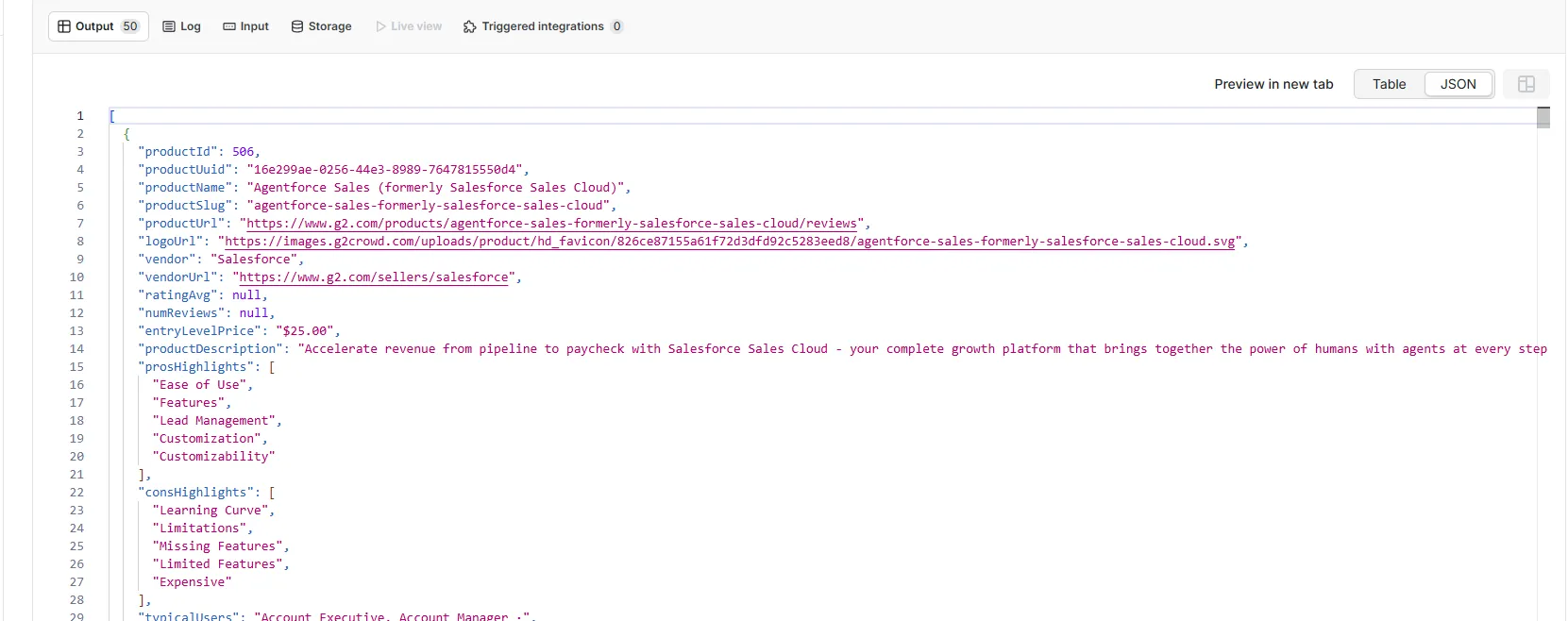Click the ratingAvg null value
1568x621 pixels.
pos(246,295)
